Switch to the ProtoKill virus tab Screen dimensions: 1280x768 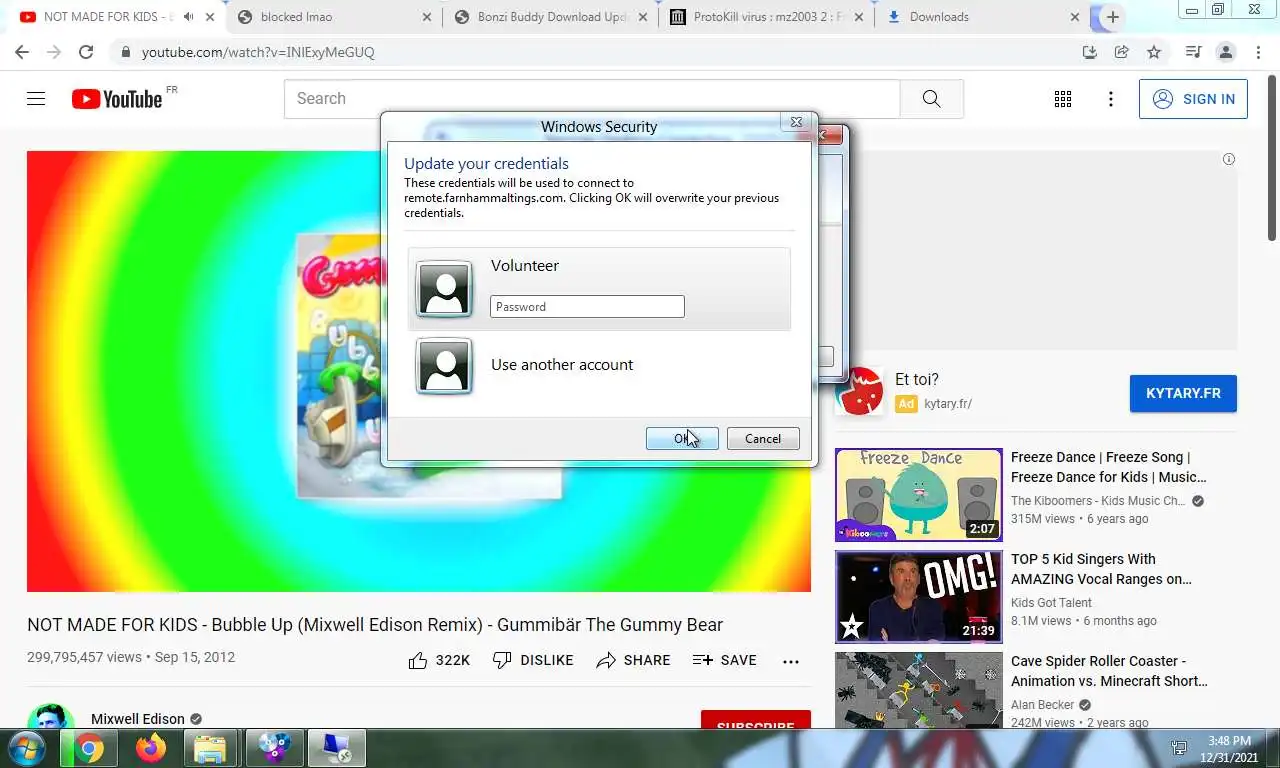[x=766, y=17]
